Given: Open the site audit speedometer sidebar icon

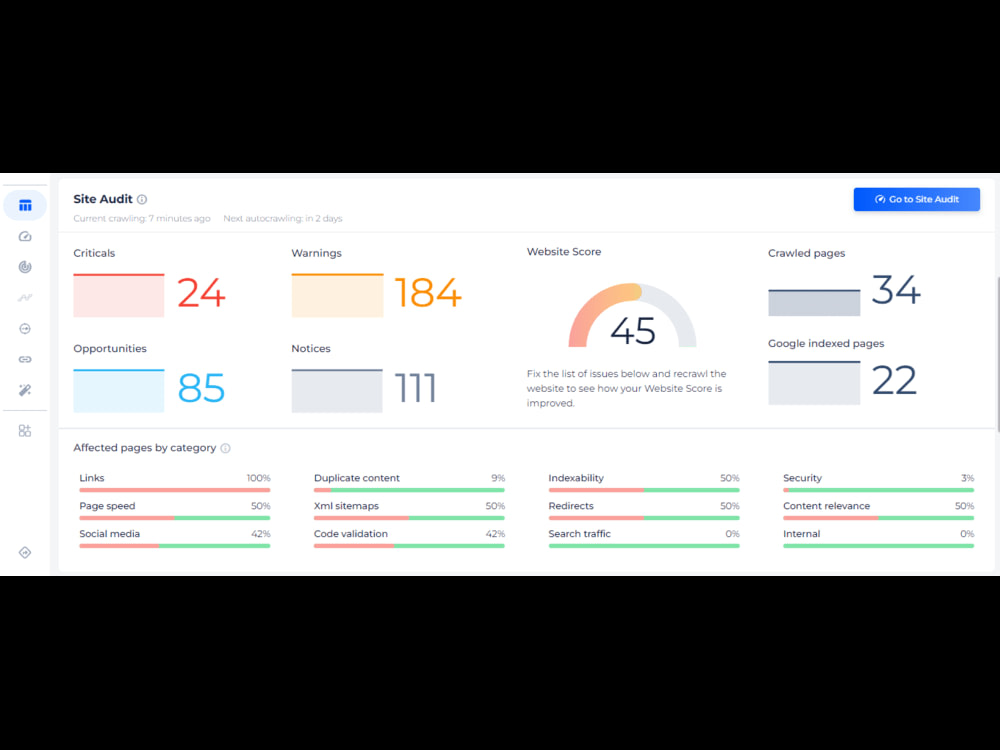Looking at the screenshot, I should [x=25, y=237].
